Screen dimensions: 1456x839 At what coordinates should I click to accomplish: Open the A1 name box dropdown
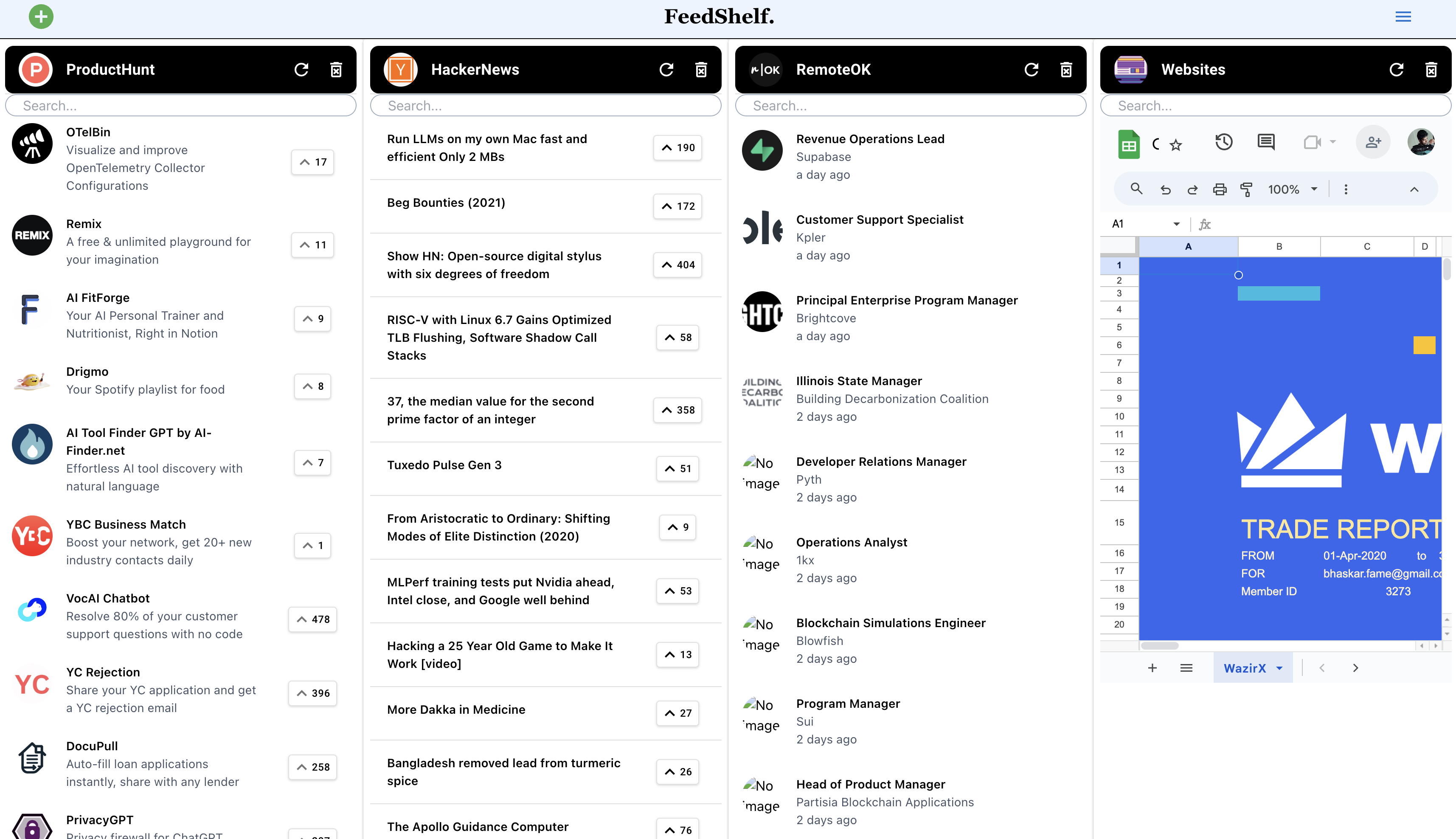[x=1177, y=224]
